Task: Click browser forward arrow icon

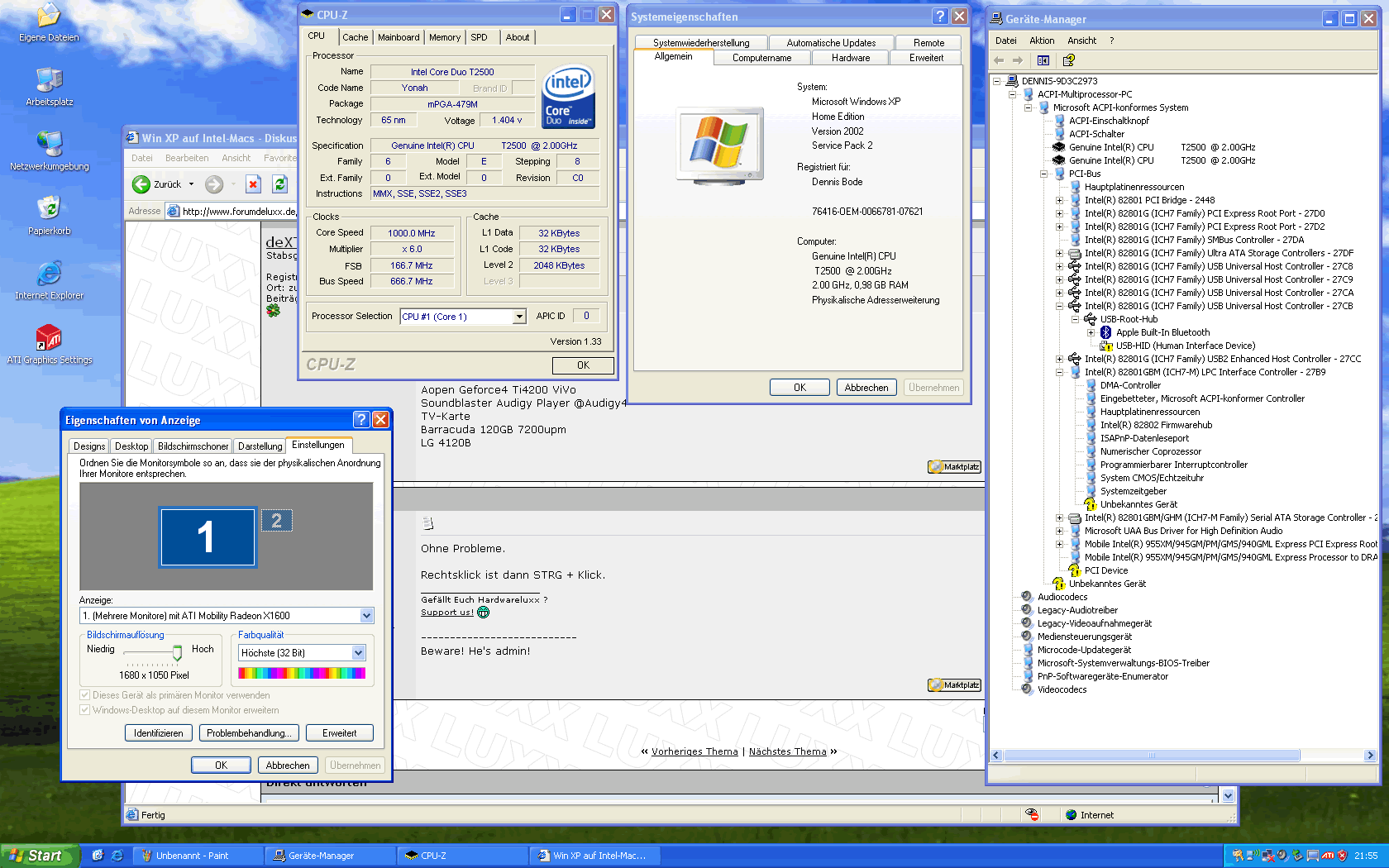Action: (x=214, y=184)
